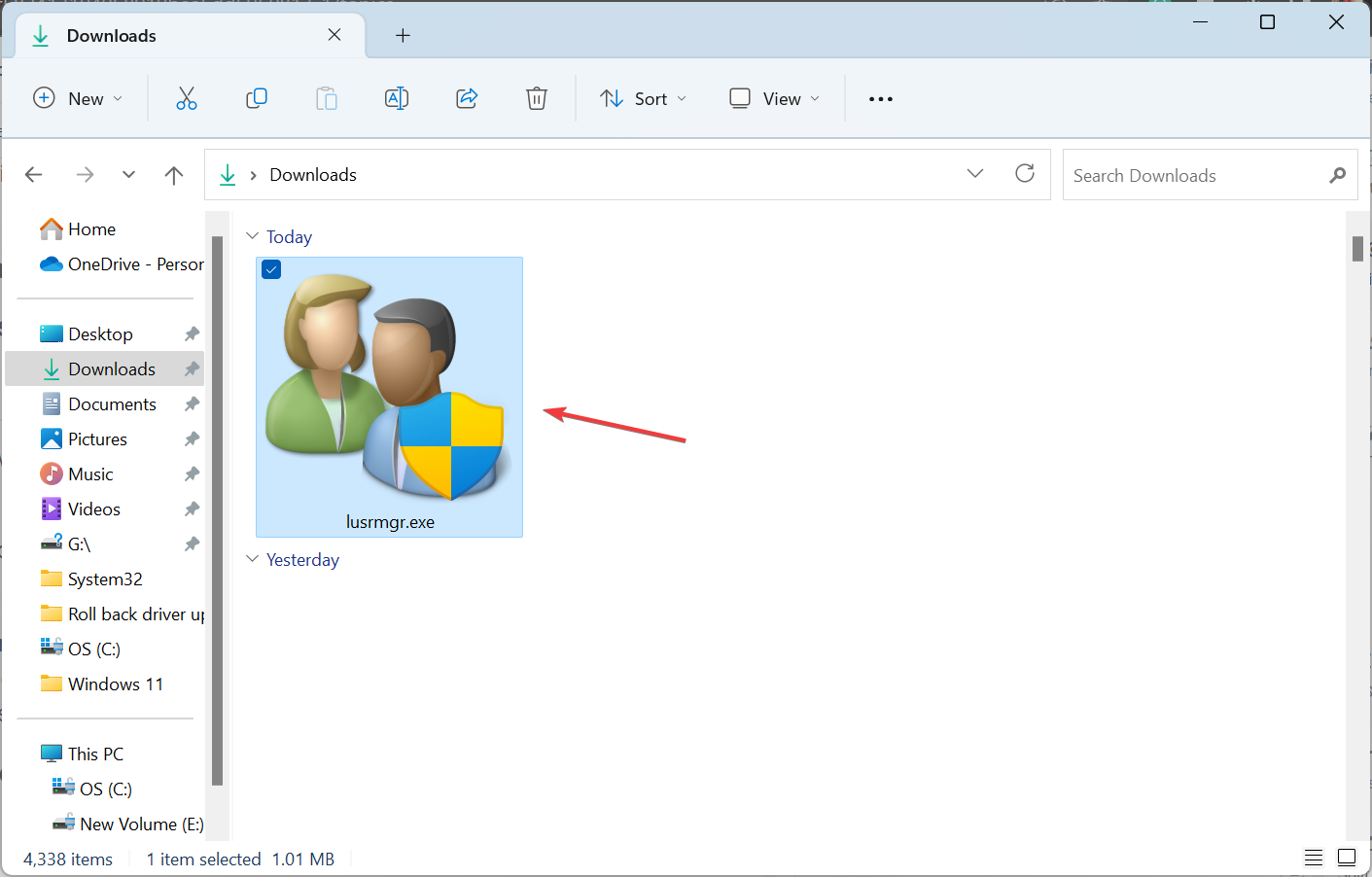The height and width of the screenshot is (877, 1372).
Task: Delete lusrmgr.exe
Action: [x=536, y=98]
